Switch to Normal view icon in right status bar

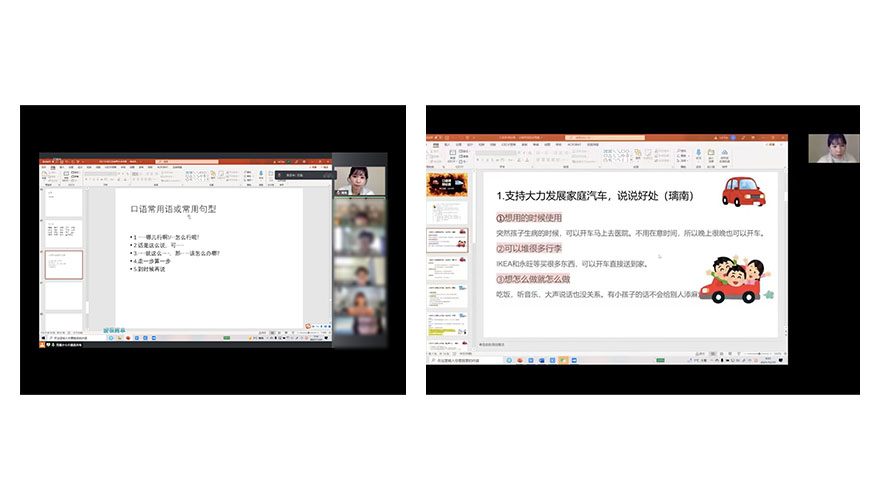(713, 353)
